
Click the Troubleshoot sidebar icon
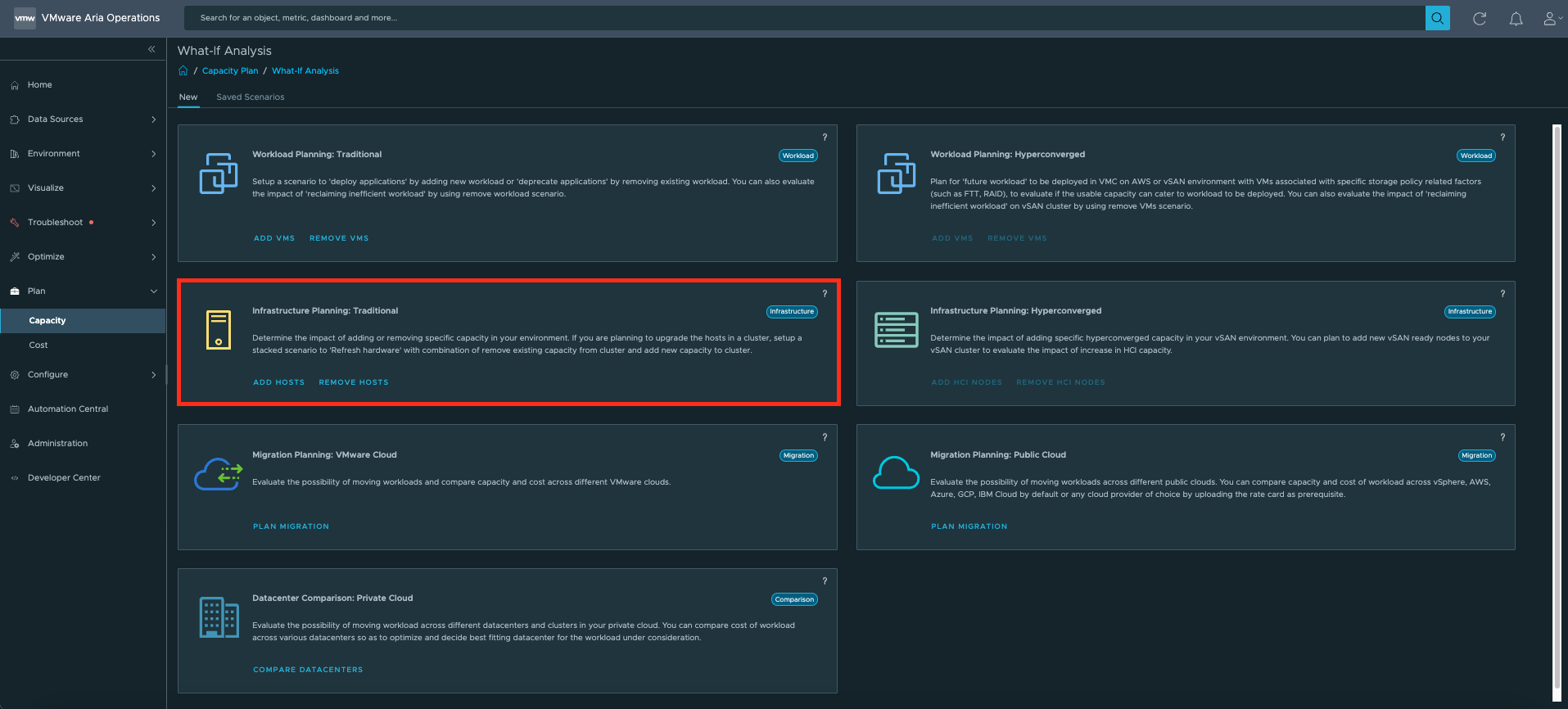(15, 223)
